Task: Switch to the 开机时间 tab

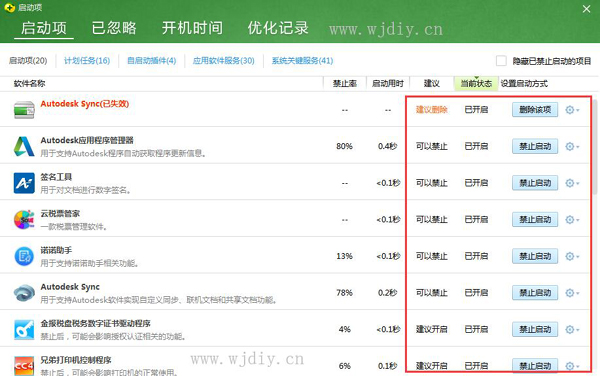Action: click(192, 28)
